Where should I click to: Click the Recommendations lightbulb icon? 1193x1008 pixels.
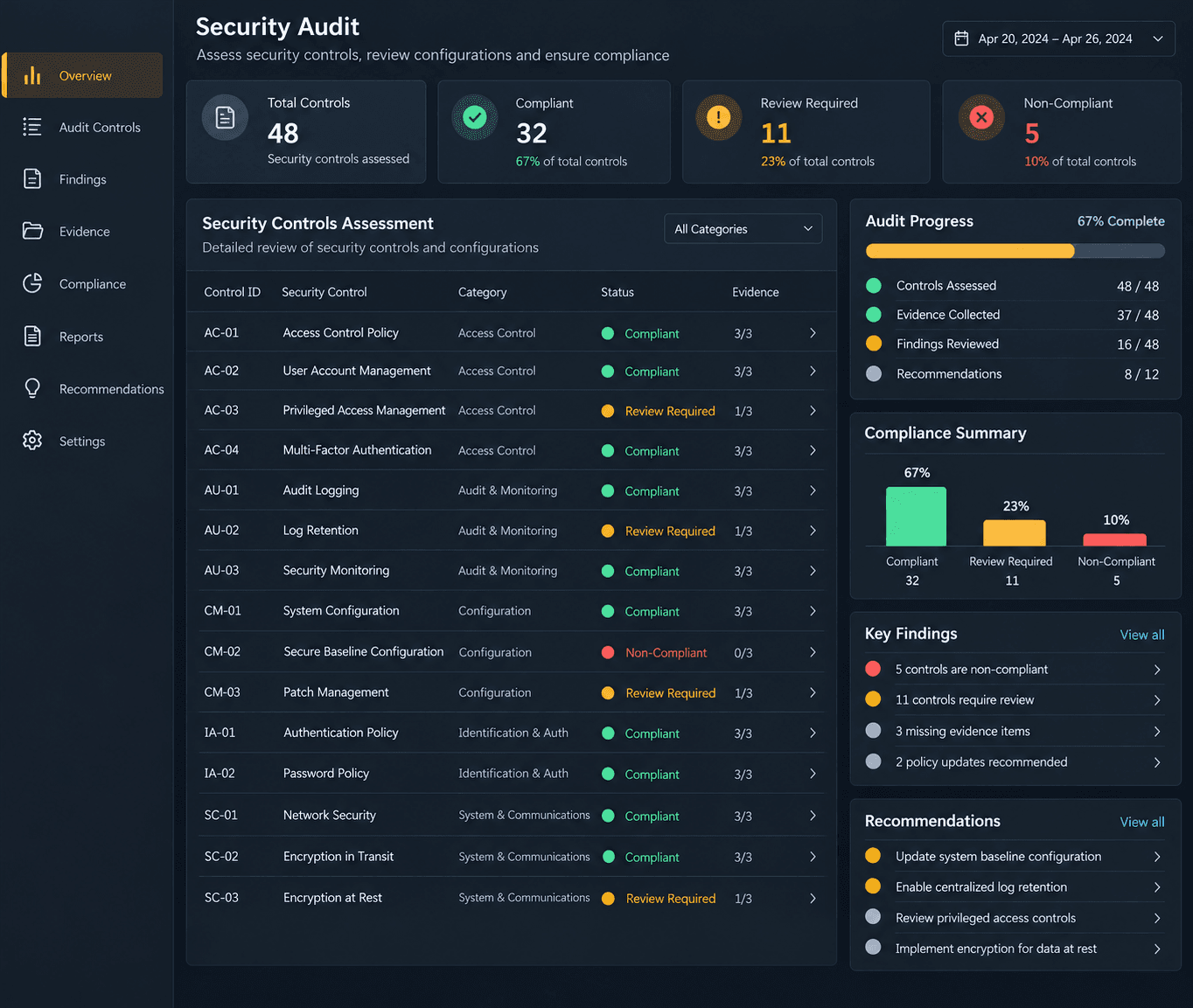[x=32, y=388]
